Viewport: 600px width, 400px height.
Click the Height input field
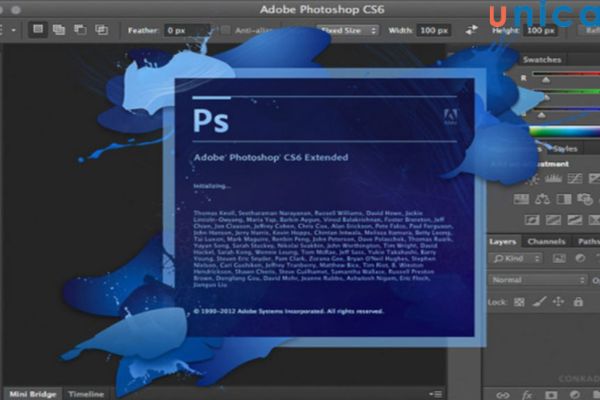pyautogui.click(x=541, y=30)
